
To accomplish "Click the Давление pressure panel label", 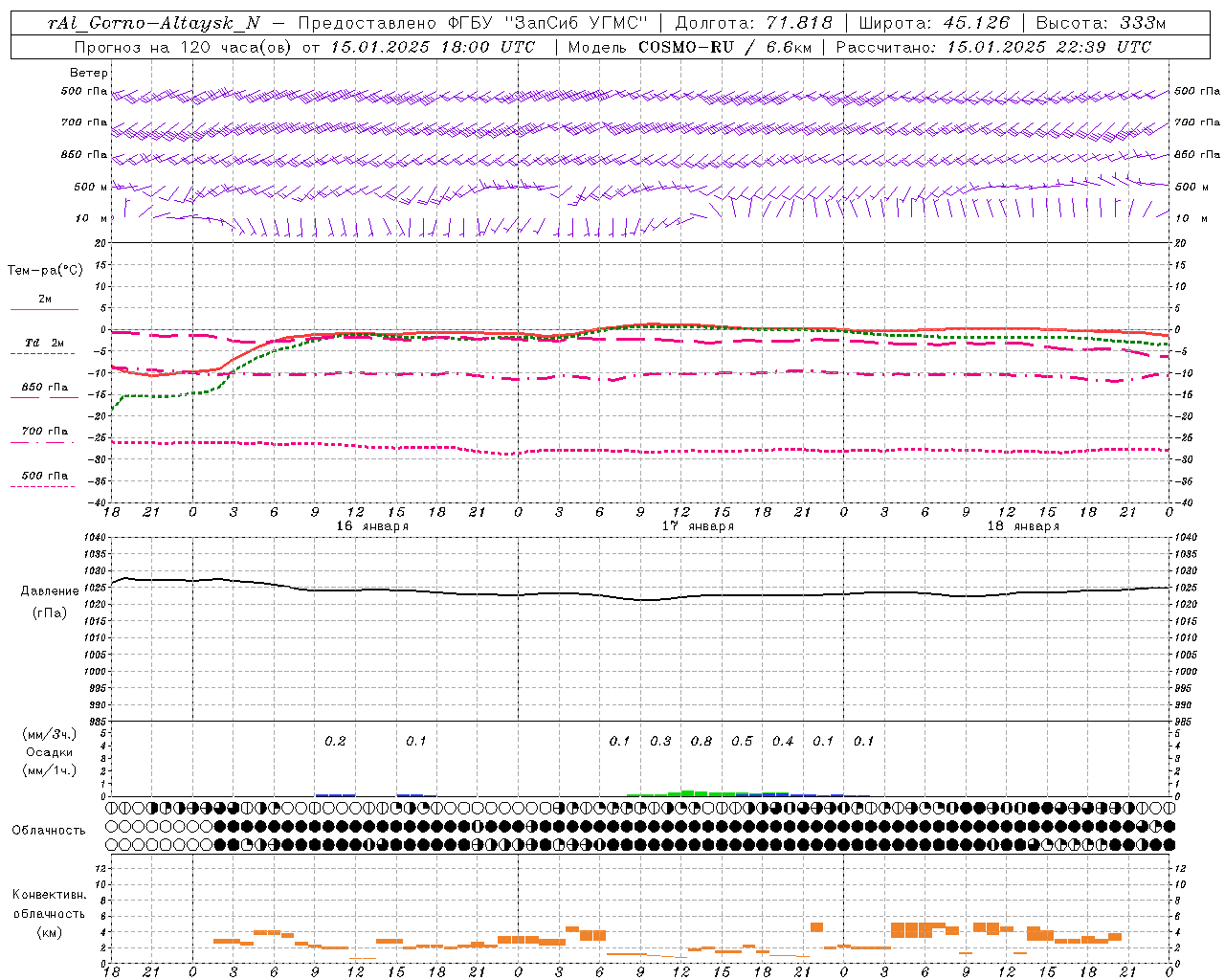I will coord(50,591).
